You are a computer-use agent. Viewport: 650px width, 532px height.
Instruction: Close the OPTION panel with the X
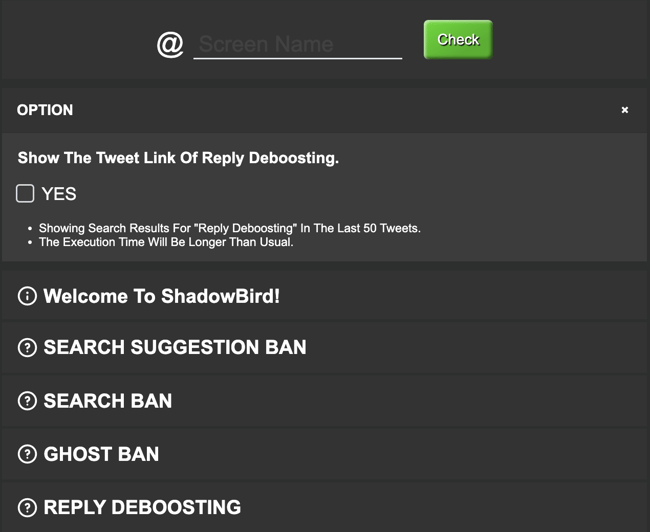pos(625,110)
